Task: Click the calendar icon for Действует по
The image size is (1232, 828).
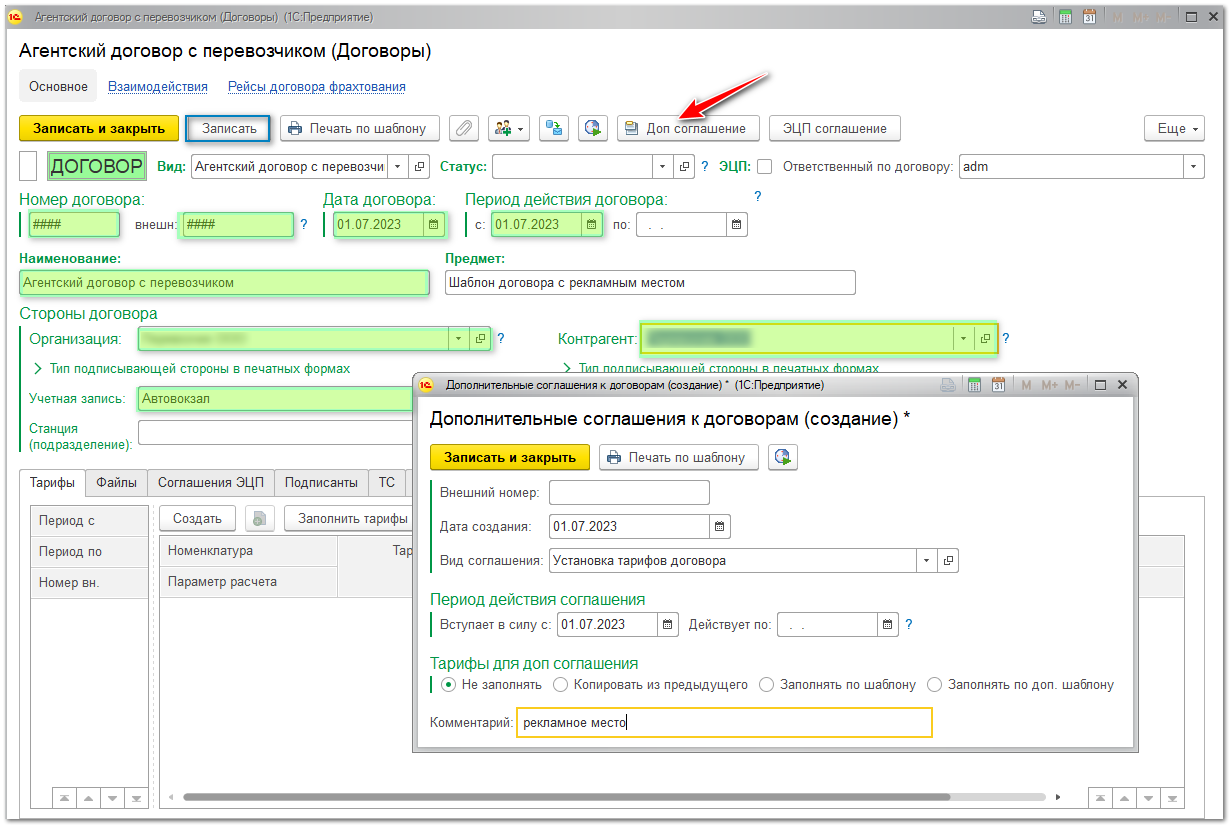Action: (x=887, y=625)
